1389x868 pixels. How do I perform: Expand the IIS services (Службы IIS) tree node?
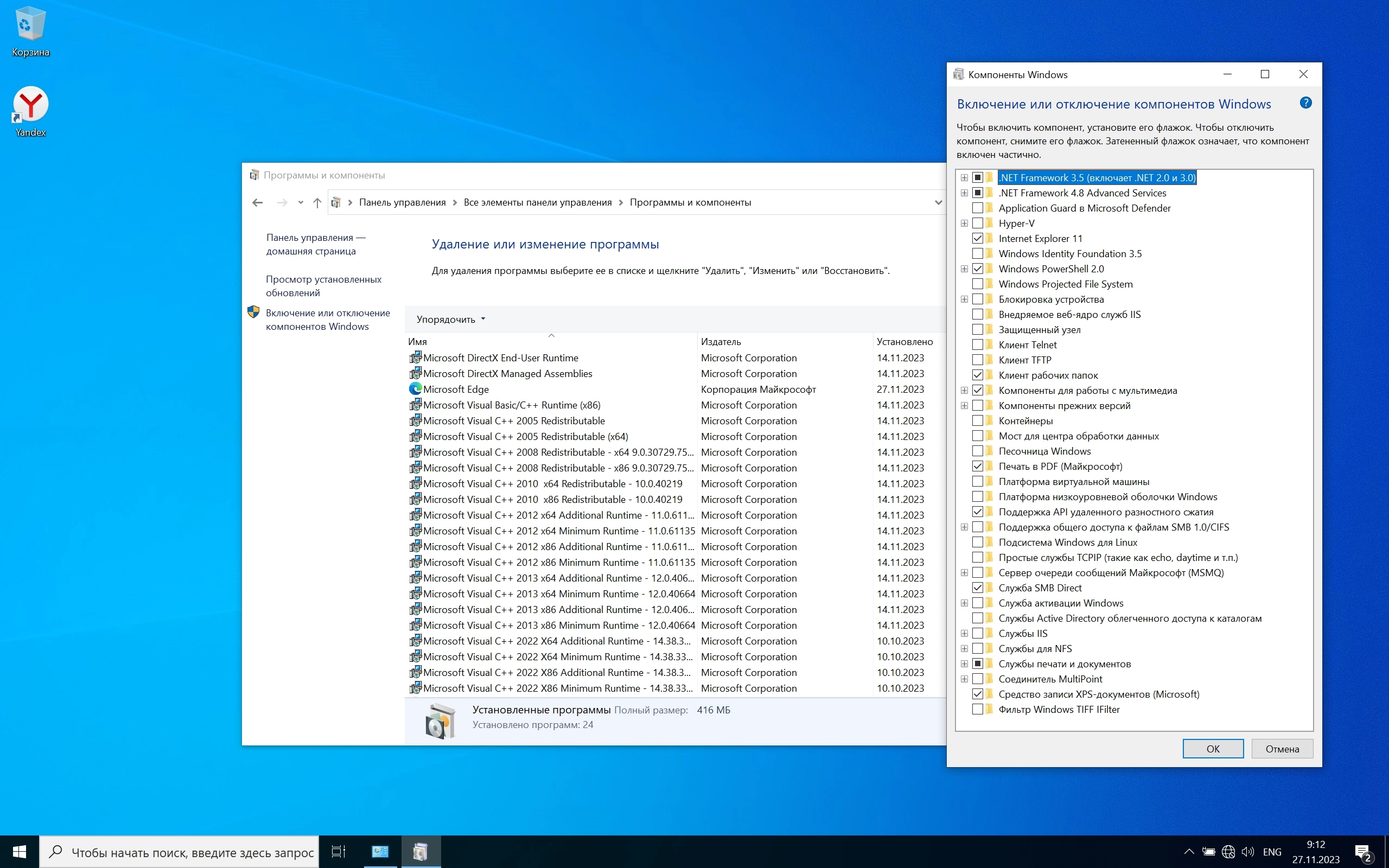click(964, 633)
